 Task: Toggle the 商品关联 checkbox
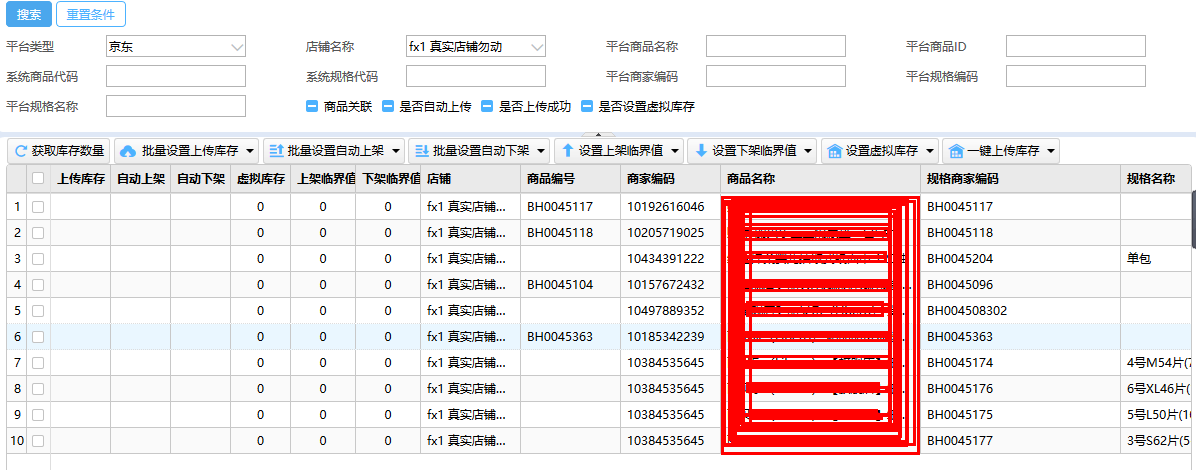click(312, 106)
